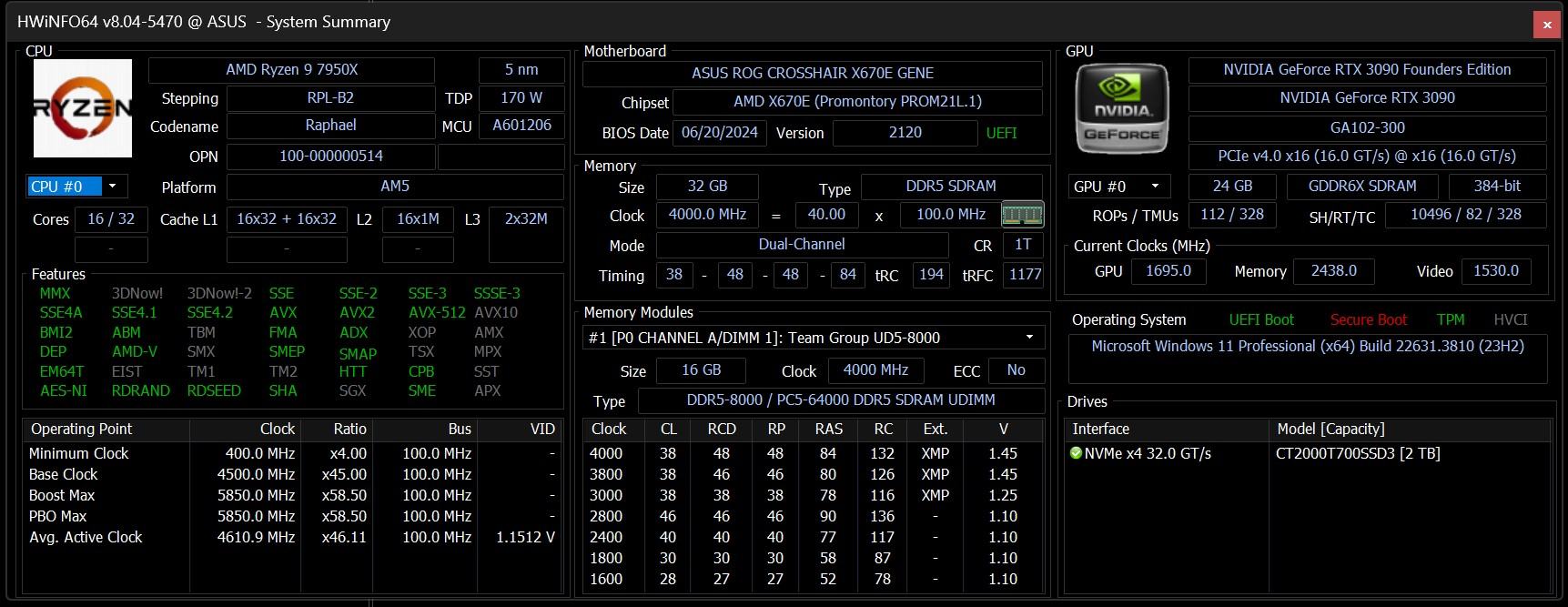Click the BIOS version 2120 field
The height and width of the screenshot is (607, 1568).
905,133
